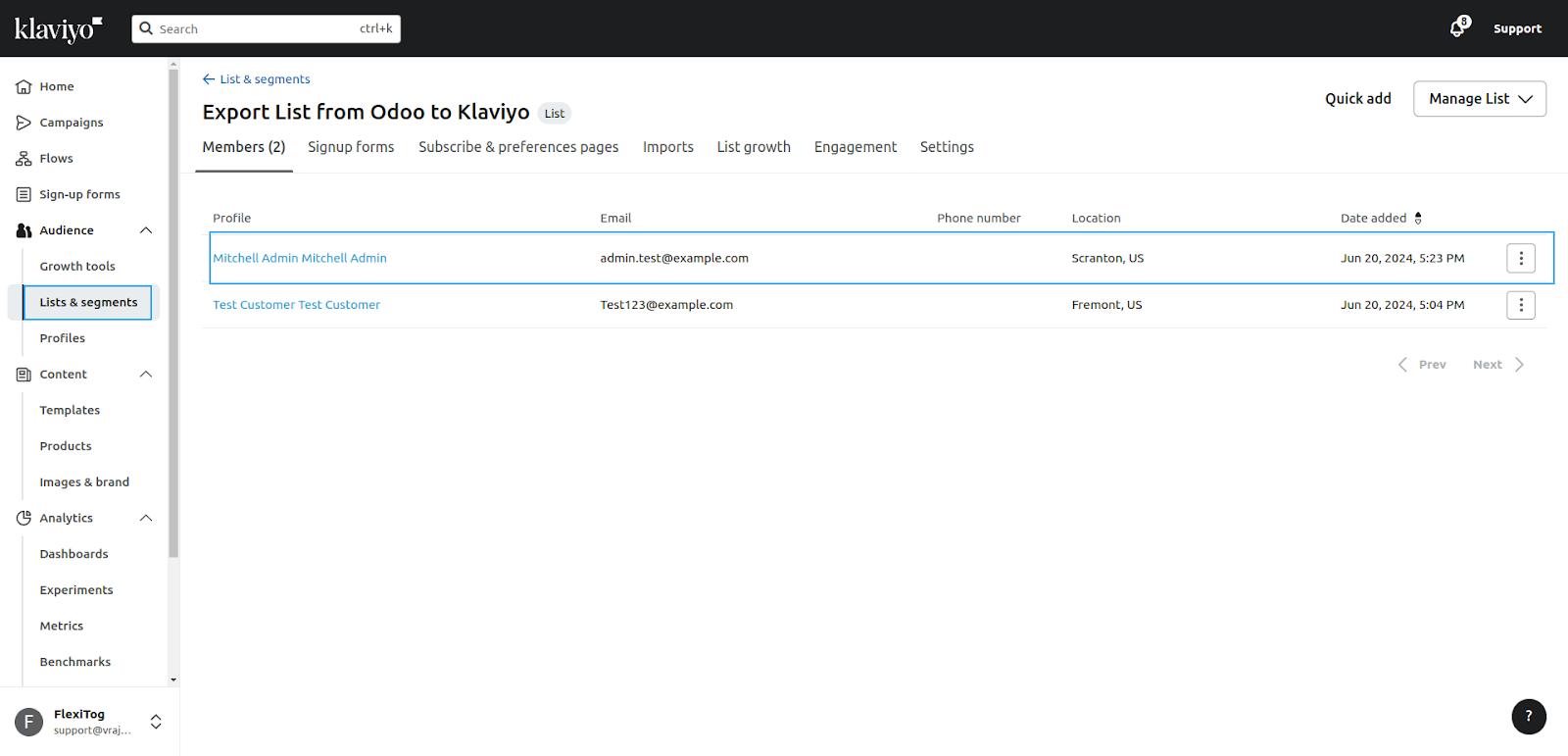The image size is (1568, 756).
Task: Open Dashboards under Analytics
Action: 74,554
